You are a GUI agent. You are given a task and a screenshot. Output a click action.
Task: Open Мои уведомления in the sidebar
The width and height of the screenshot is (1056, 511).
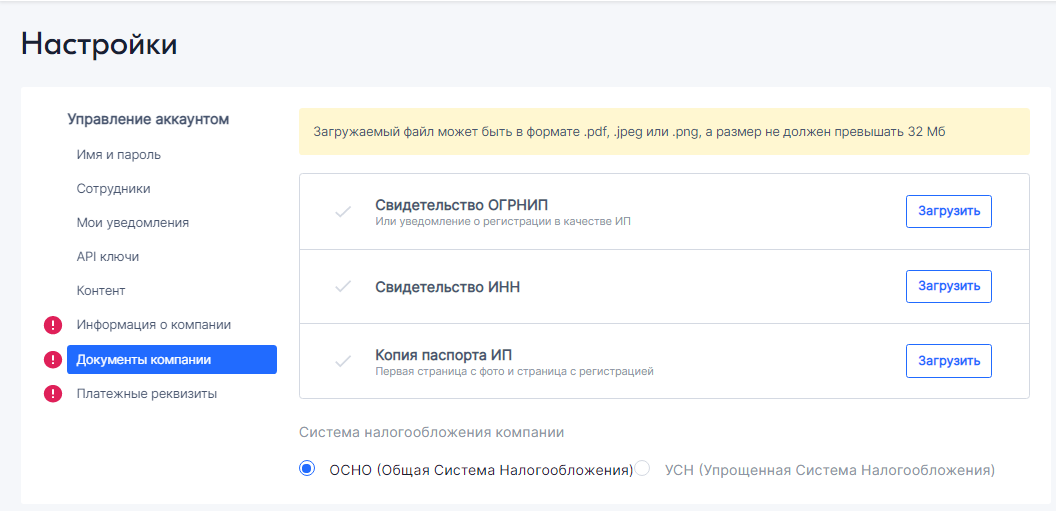[x=132, y=223]
